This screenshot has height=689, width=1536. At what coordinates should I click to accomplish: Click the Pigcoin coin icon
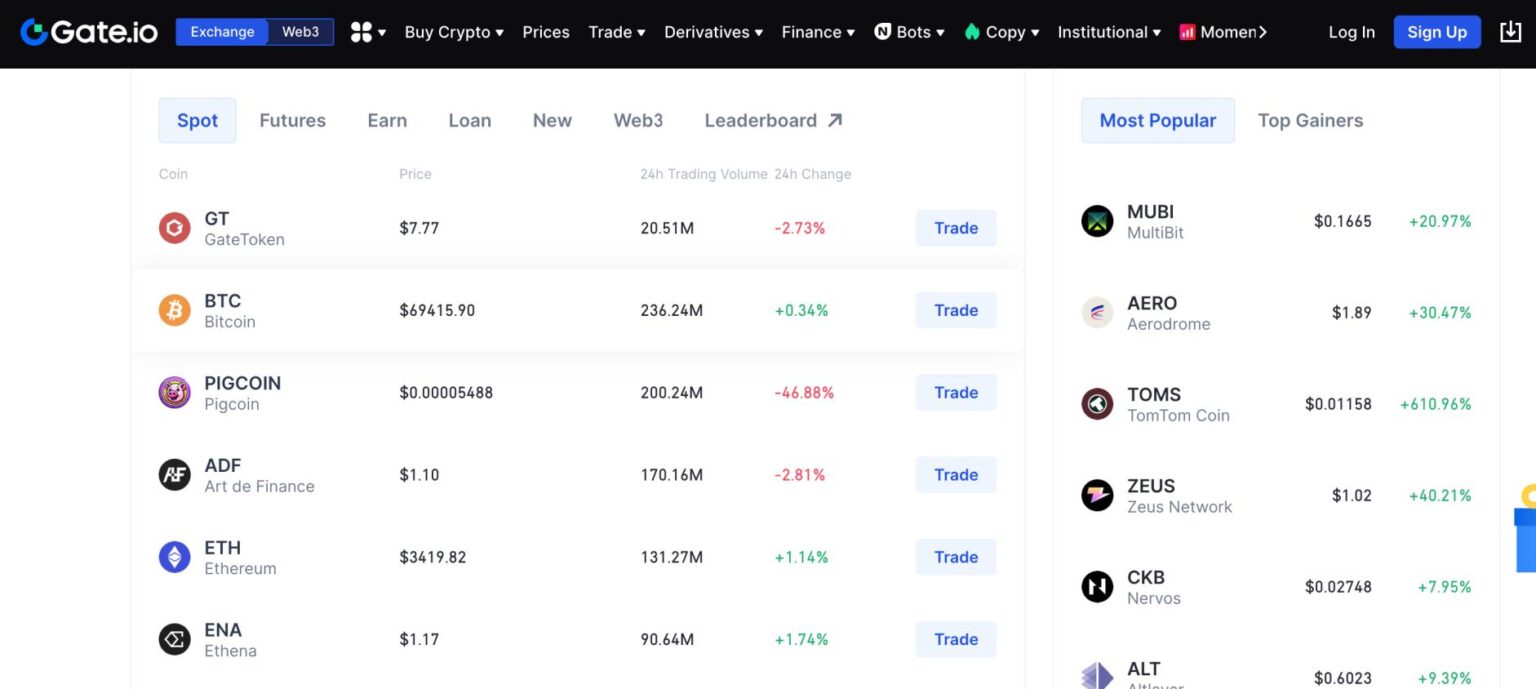174,392
